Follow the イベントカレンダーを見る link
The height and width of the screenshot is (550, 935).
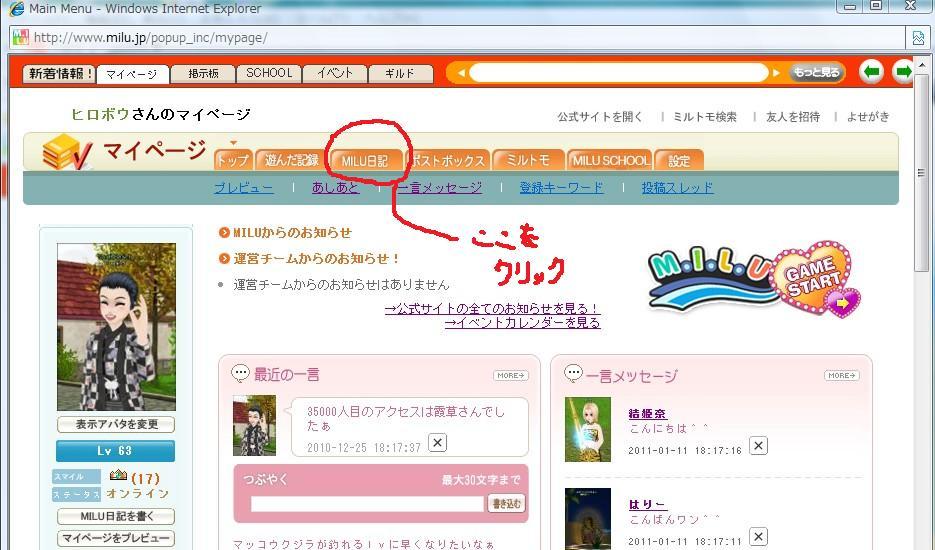click(522, 323)
